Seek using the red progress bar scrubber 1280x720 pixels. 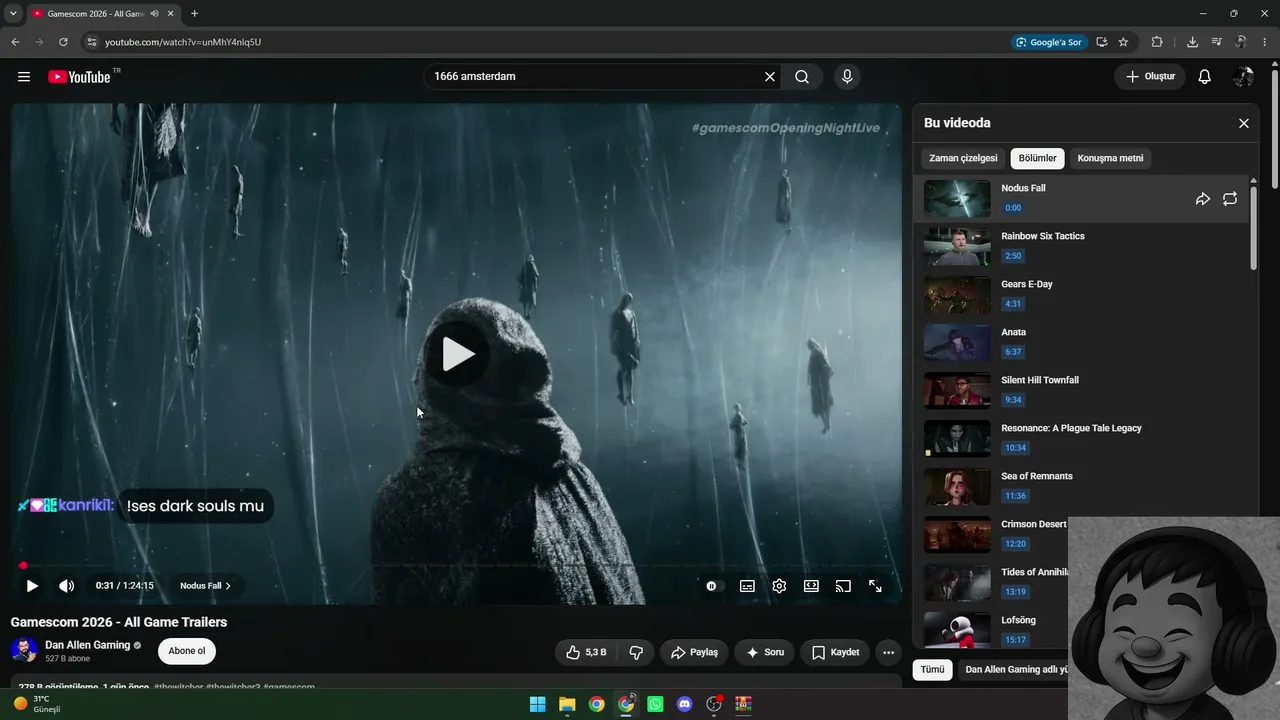(x=23, y=566)
